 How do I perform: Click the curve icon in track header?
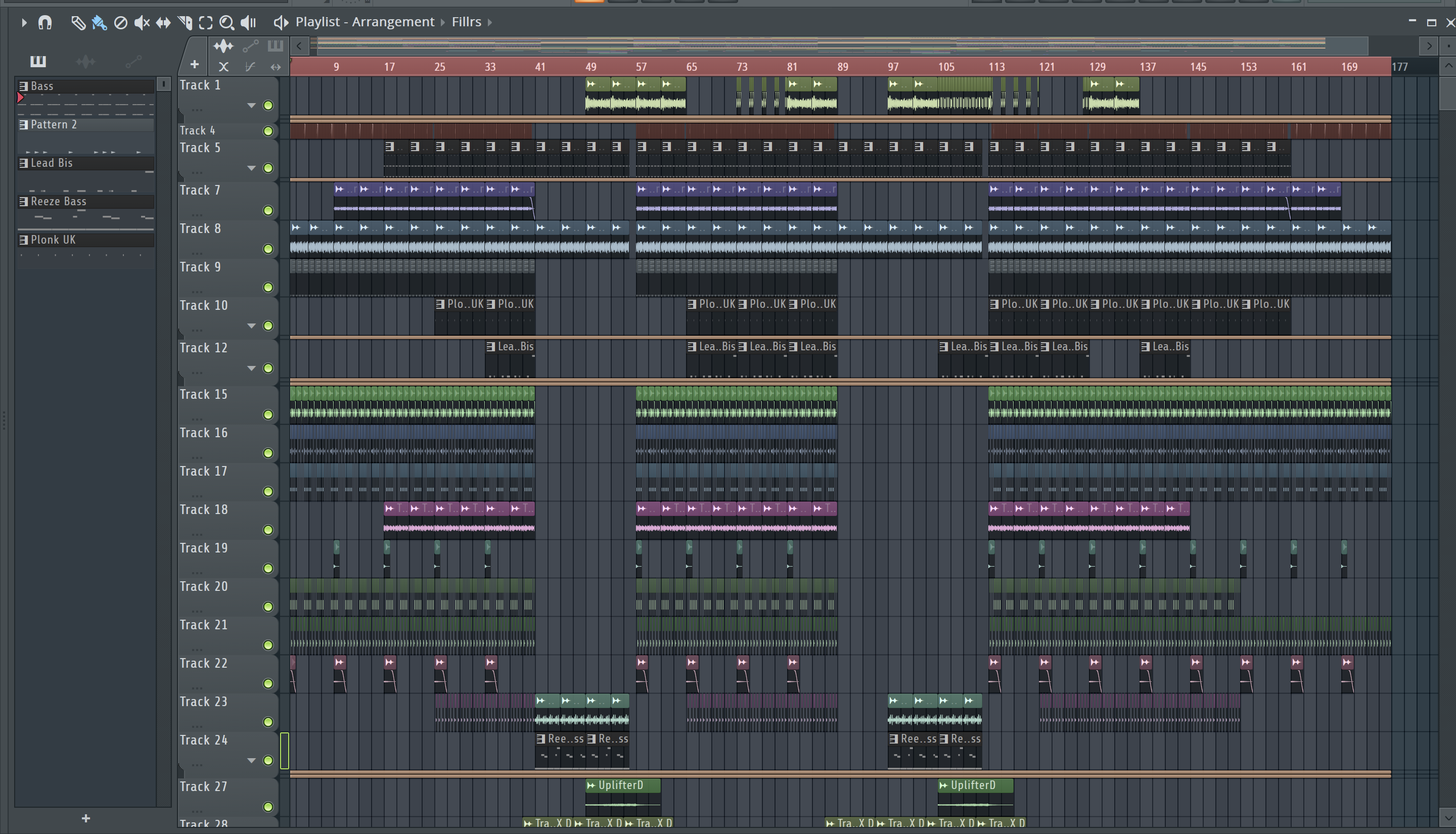click(250, 67)
